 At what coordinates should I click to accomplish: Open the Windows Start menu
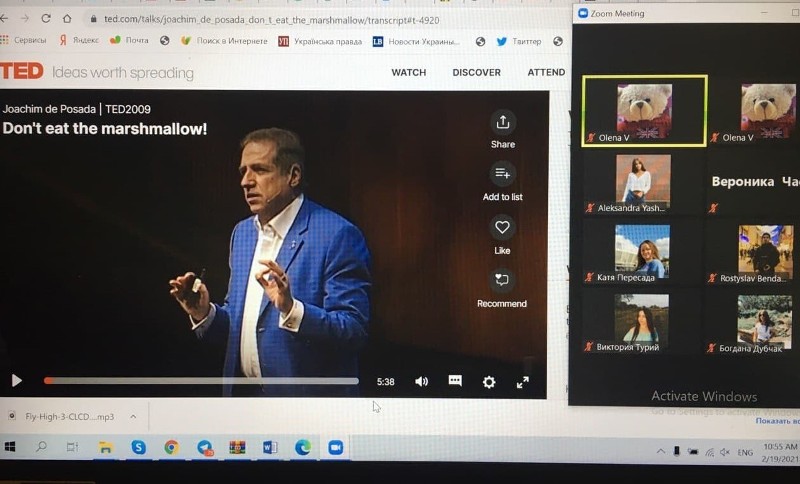click(x=9, y=447)
